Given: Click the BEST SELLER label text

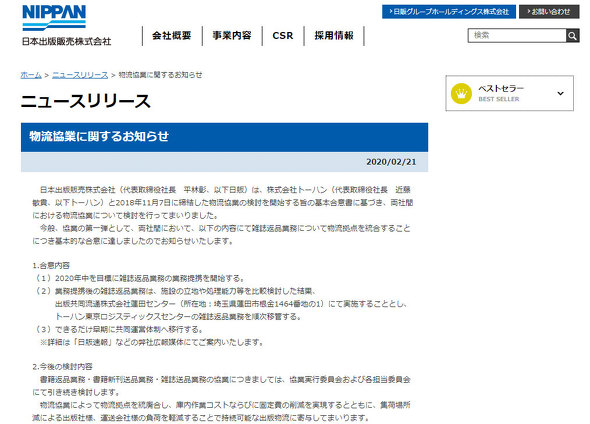Looking at the screenshot, I should pyautogui.click(x=499, y=99).
